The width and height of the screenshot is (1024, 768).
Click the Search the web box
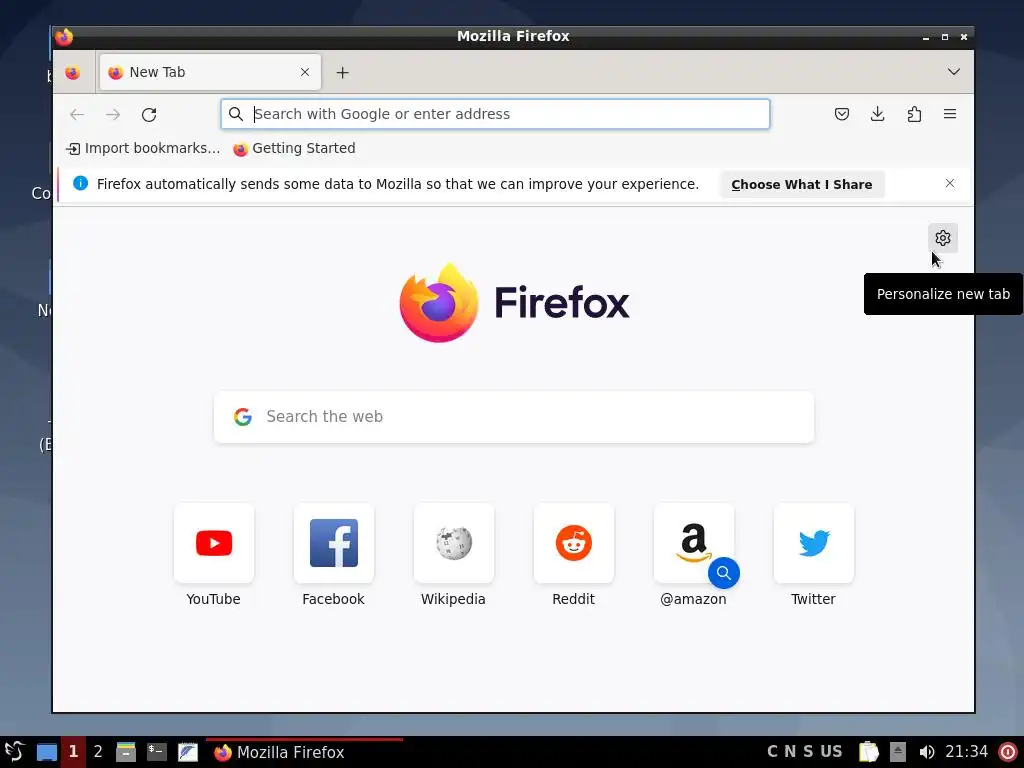[514, 417]
